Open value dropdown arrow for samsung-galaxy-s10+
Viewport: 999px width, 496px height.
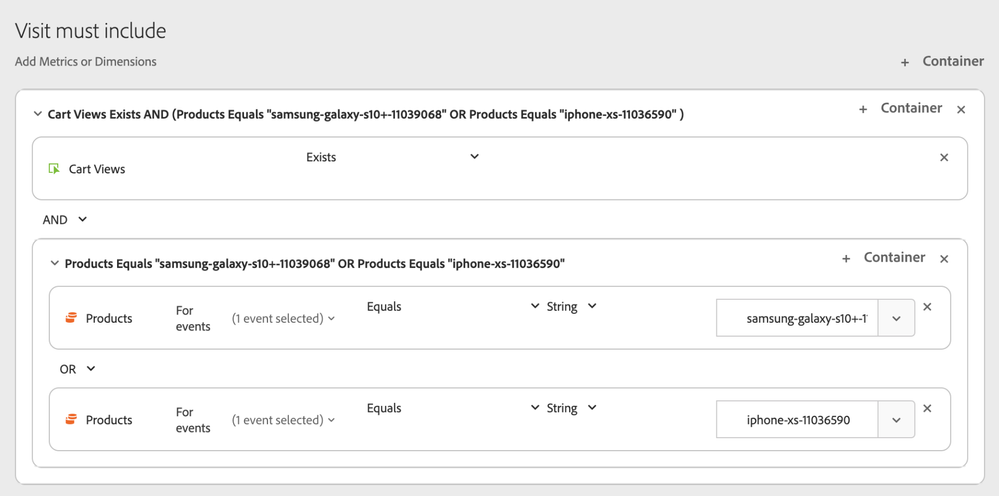pos(896,318)
